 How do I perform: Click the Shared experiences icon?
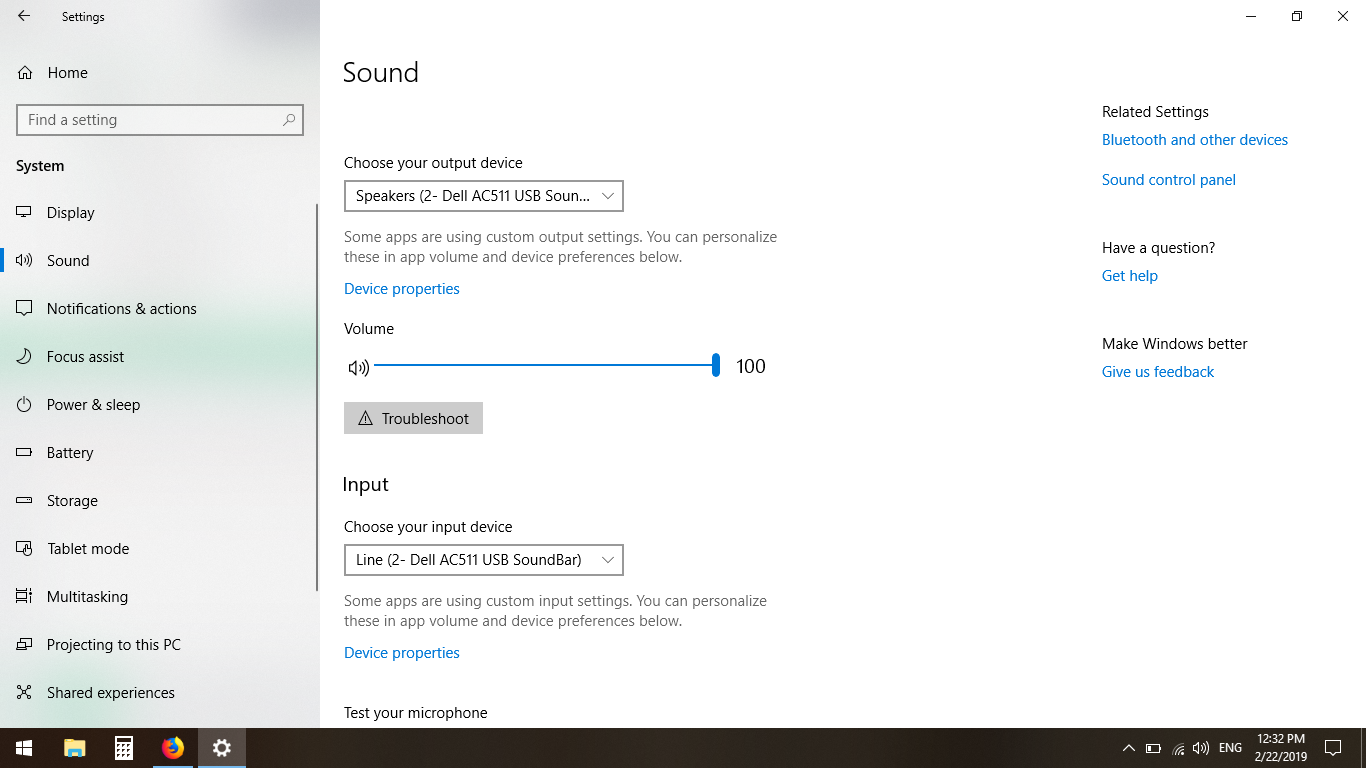pyautogui.click(x=25, y=692)
